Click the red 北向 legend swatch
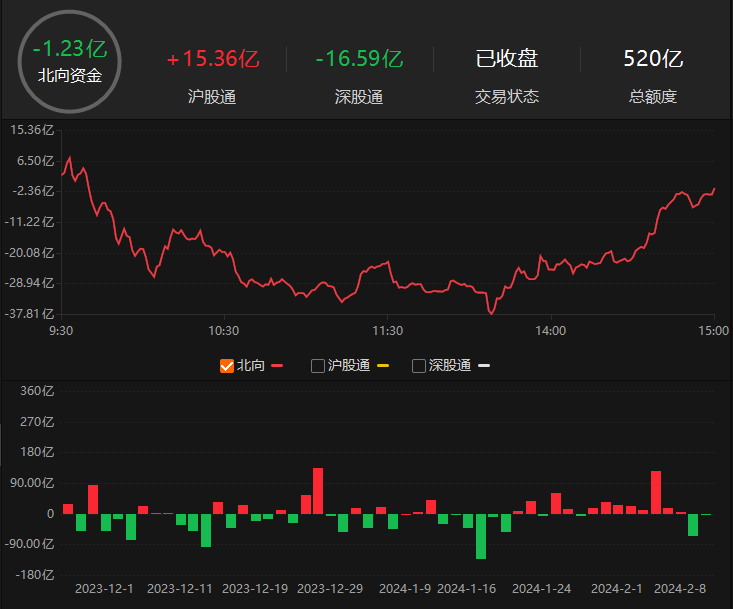 click(277, 365)
